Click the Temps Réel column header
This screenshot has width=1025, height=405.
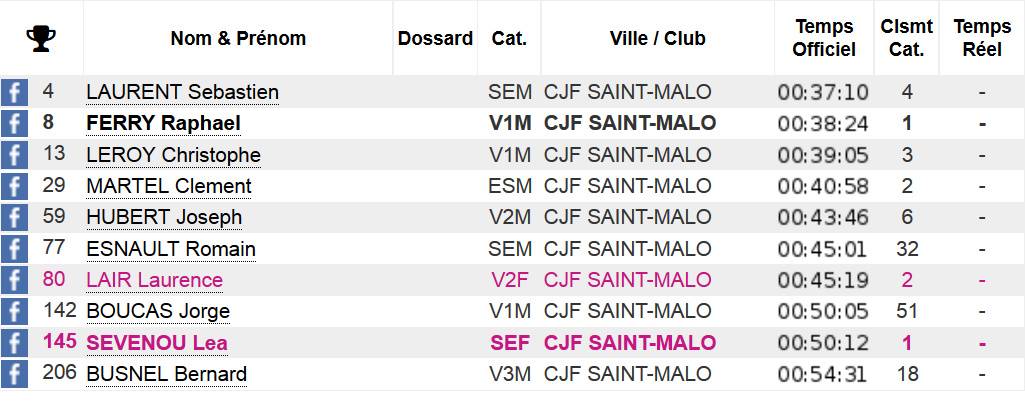982,38
